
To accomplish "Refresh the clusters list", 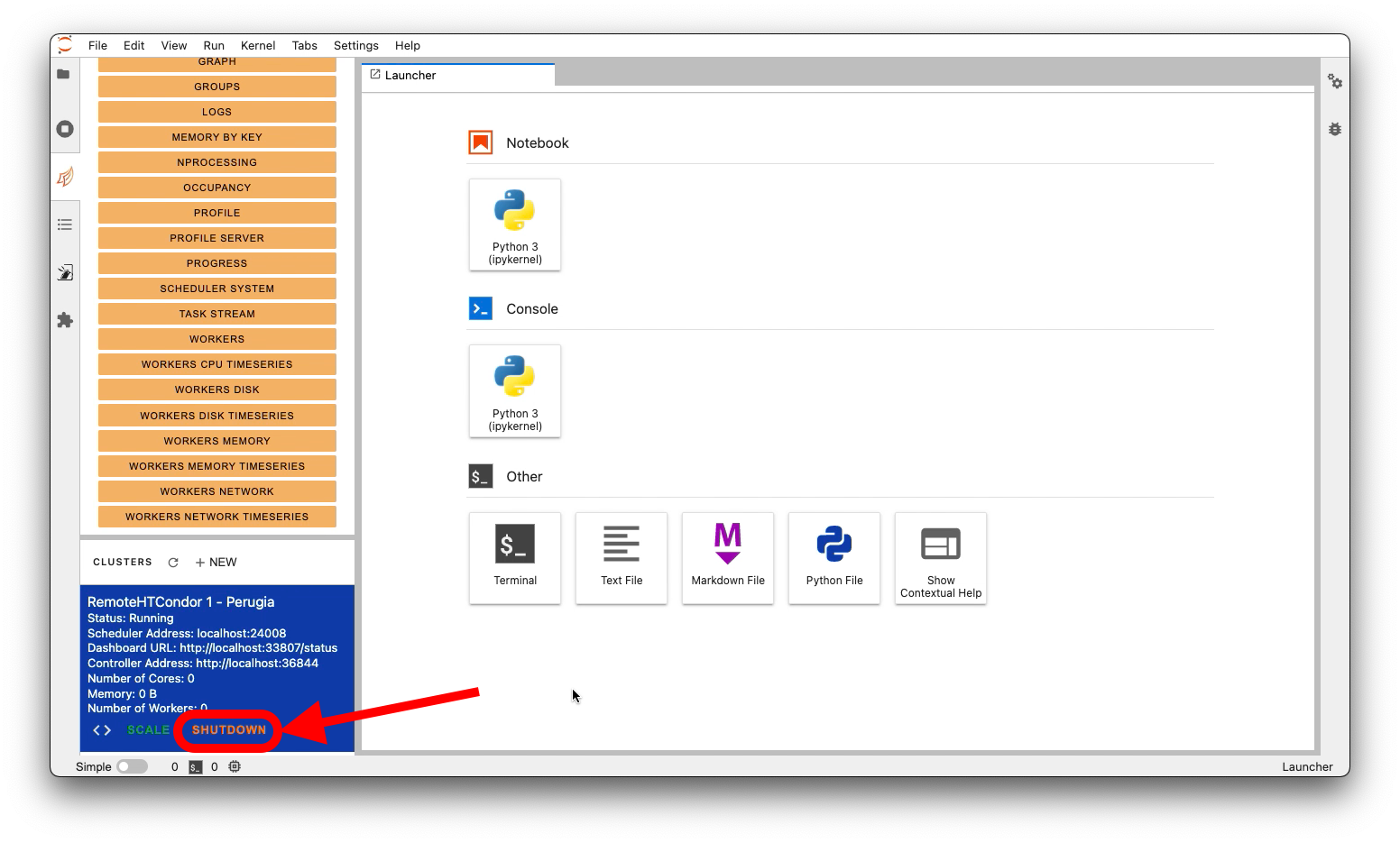I will (x=173, y=563).
